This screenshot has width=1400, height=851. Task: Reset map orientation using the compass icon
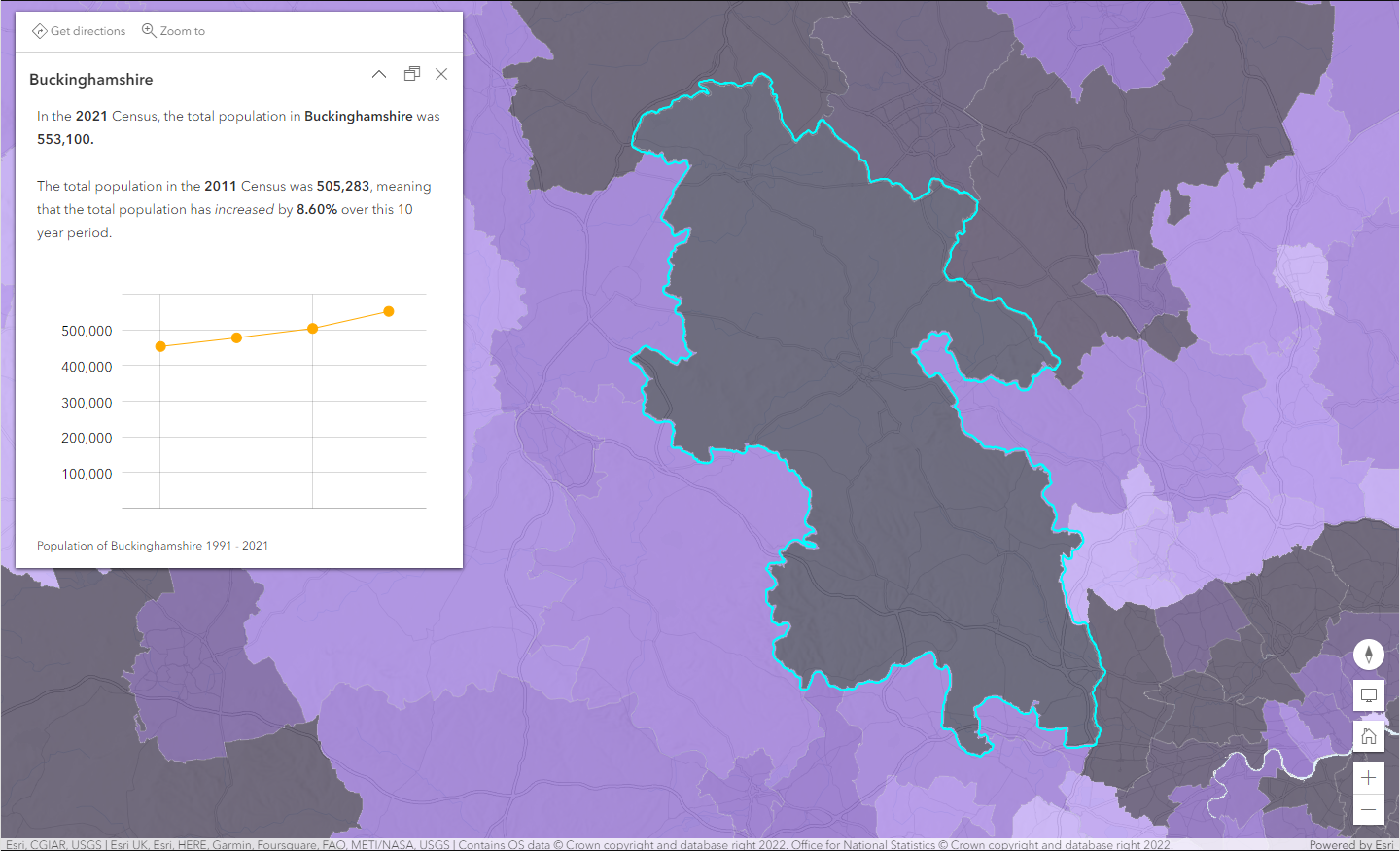pos(1368,654)
